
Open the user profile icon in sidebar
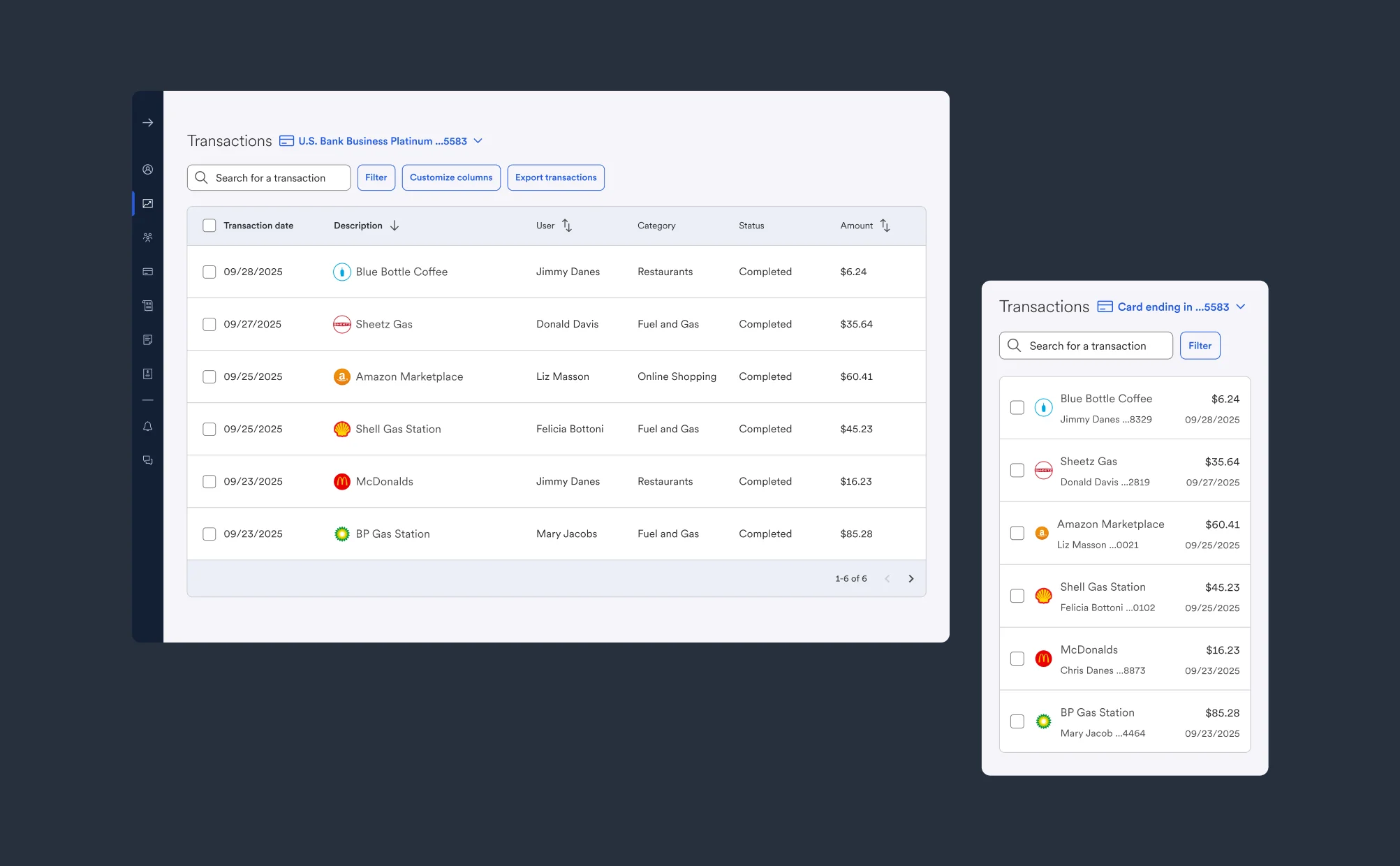coord(147,170)
